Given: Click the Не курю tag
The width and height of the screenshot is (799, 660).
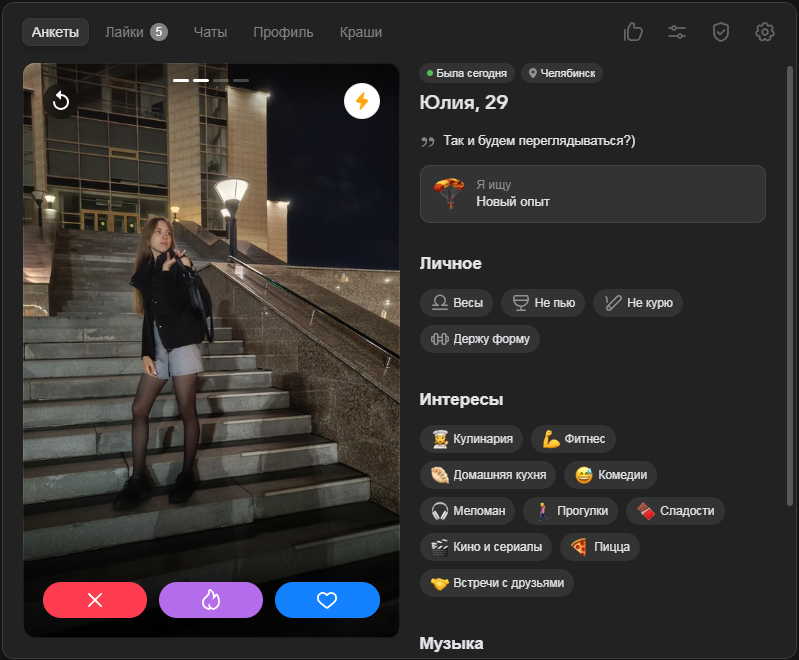Looking at the screenshot, I should 638,303.
